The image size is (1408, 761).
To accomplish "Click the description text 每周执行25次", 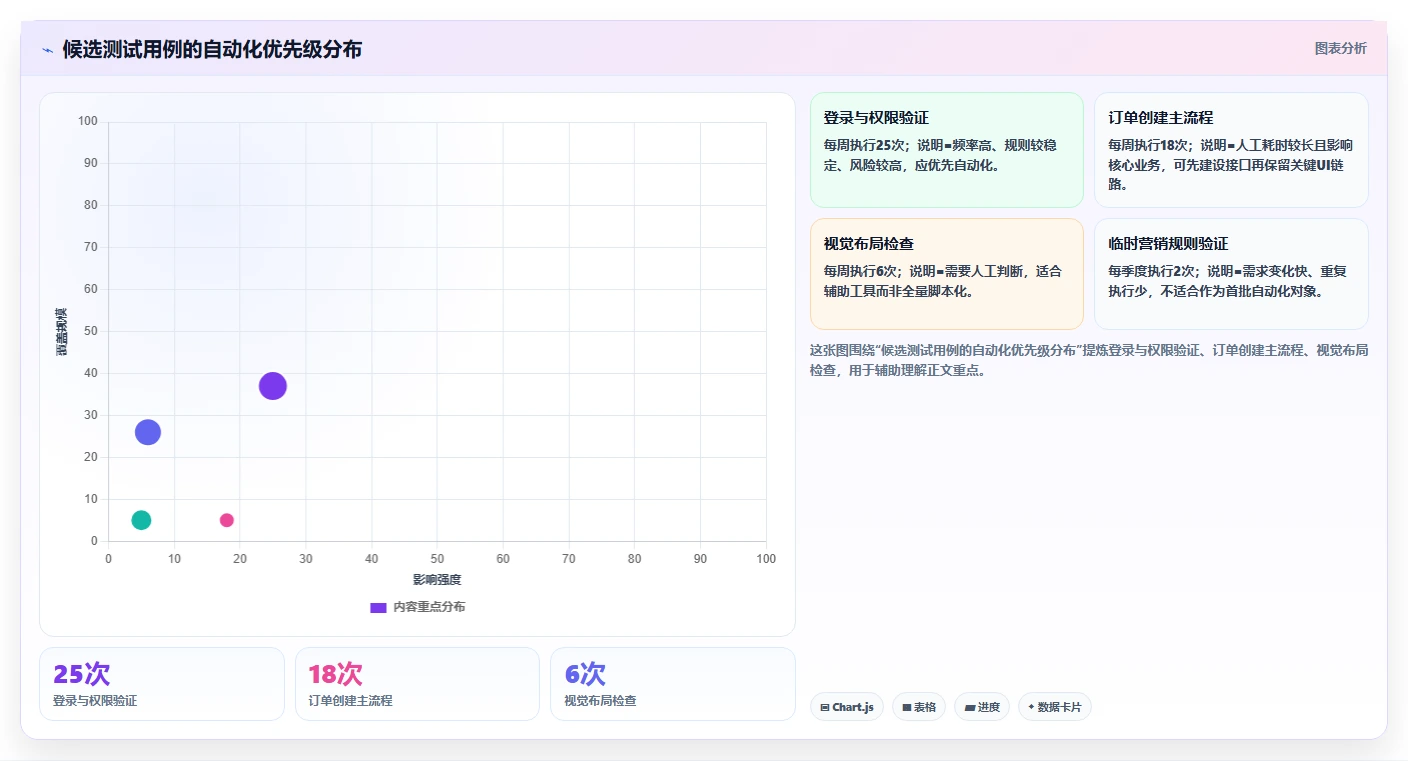I will pyautogui.click(x=863, y=145).
